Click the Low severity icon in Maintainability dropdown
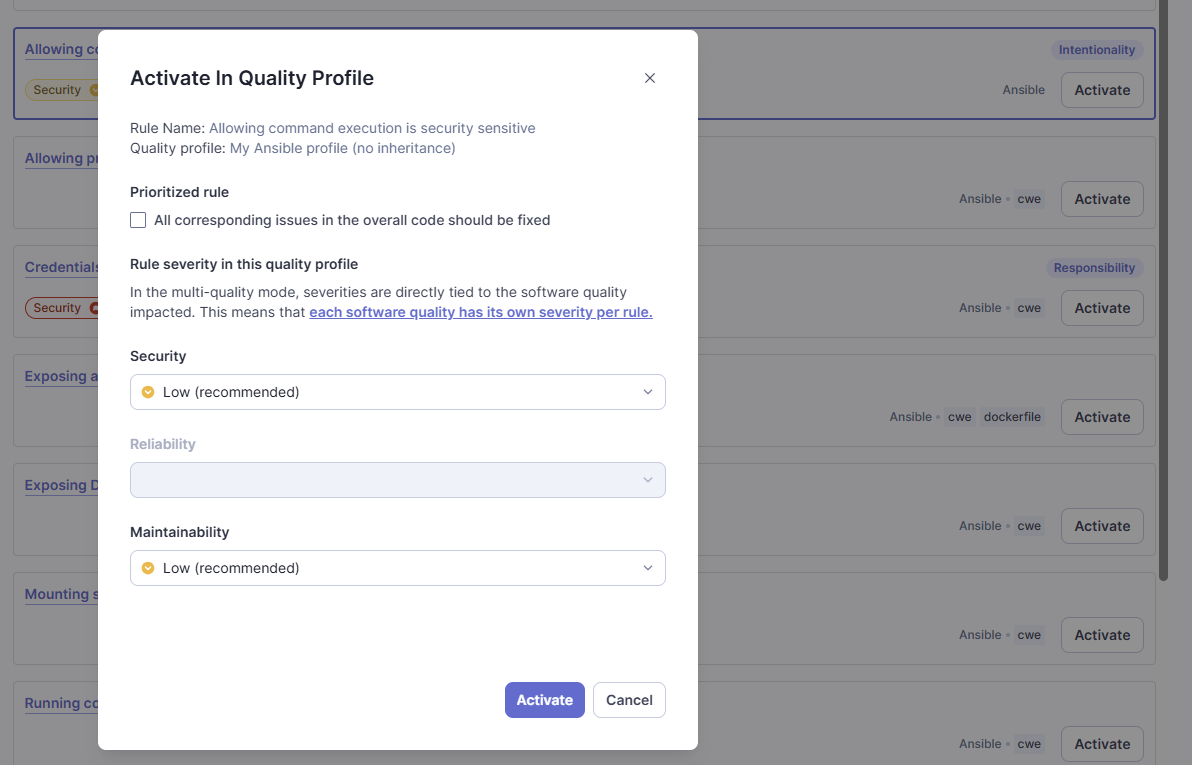 coord(148,568)
